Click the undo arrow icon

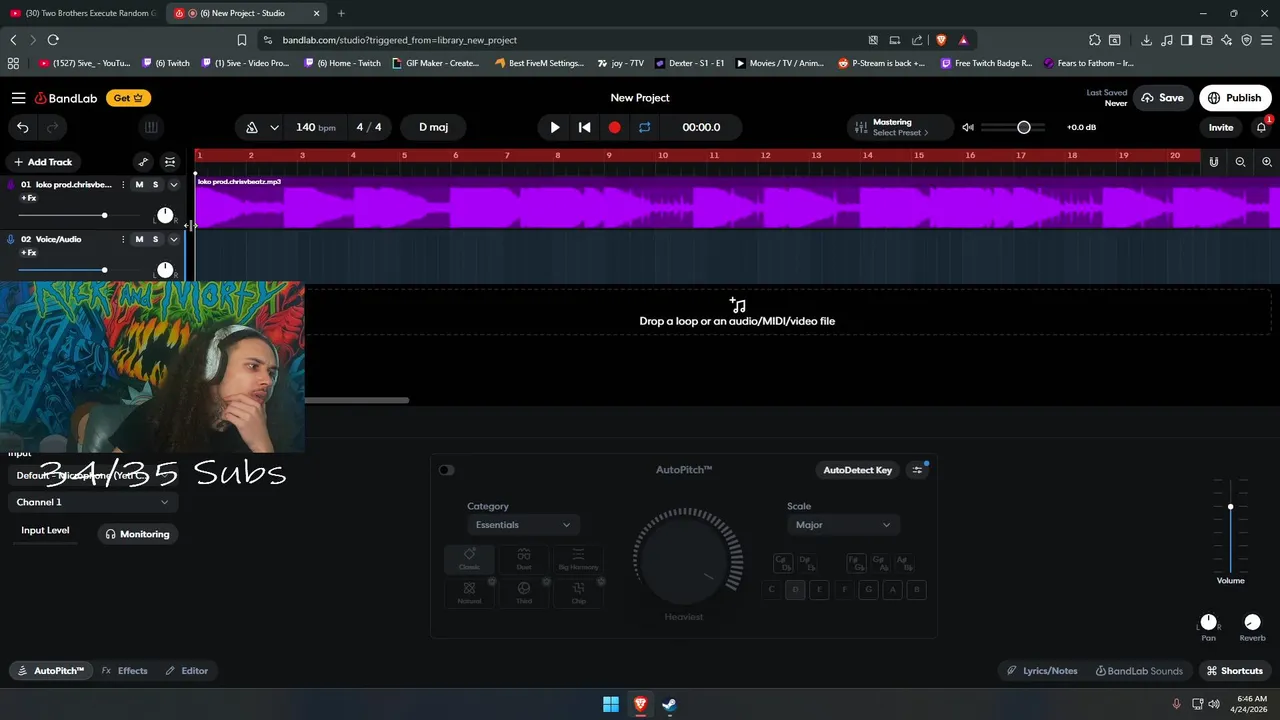tap(22, 127)
